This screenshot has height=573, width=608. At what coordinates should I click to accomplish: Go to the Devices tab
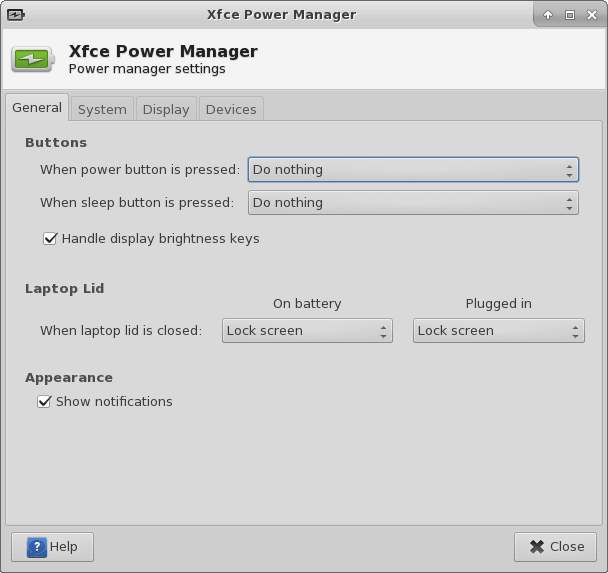point(231,109)
